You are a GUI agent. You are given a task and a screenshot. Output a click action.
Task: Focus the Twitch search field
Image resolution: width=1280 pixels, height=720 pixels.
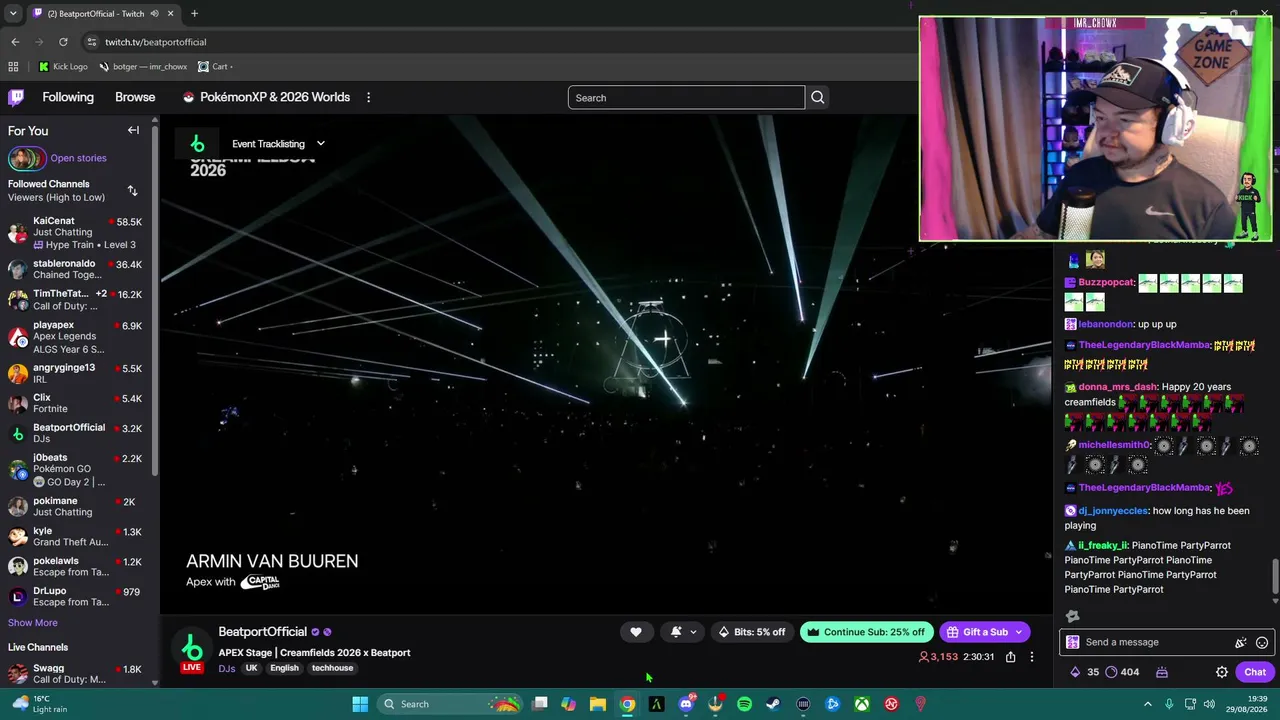[686, 97]
